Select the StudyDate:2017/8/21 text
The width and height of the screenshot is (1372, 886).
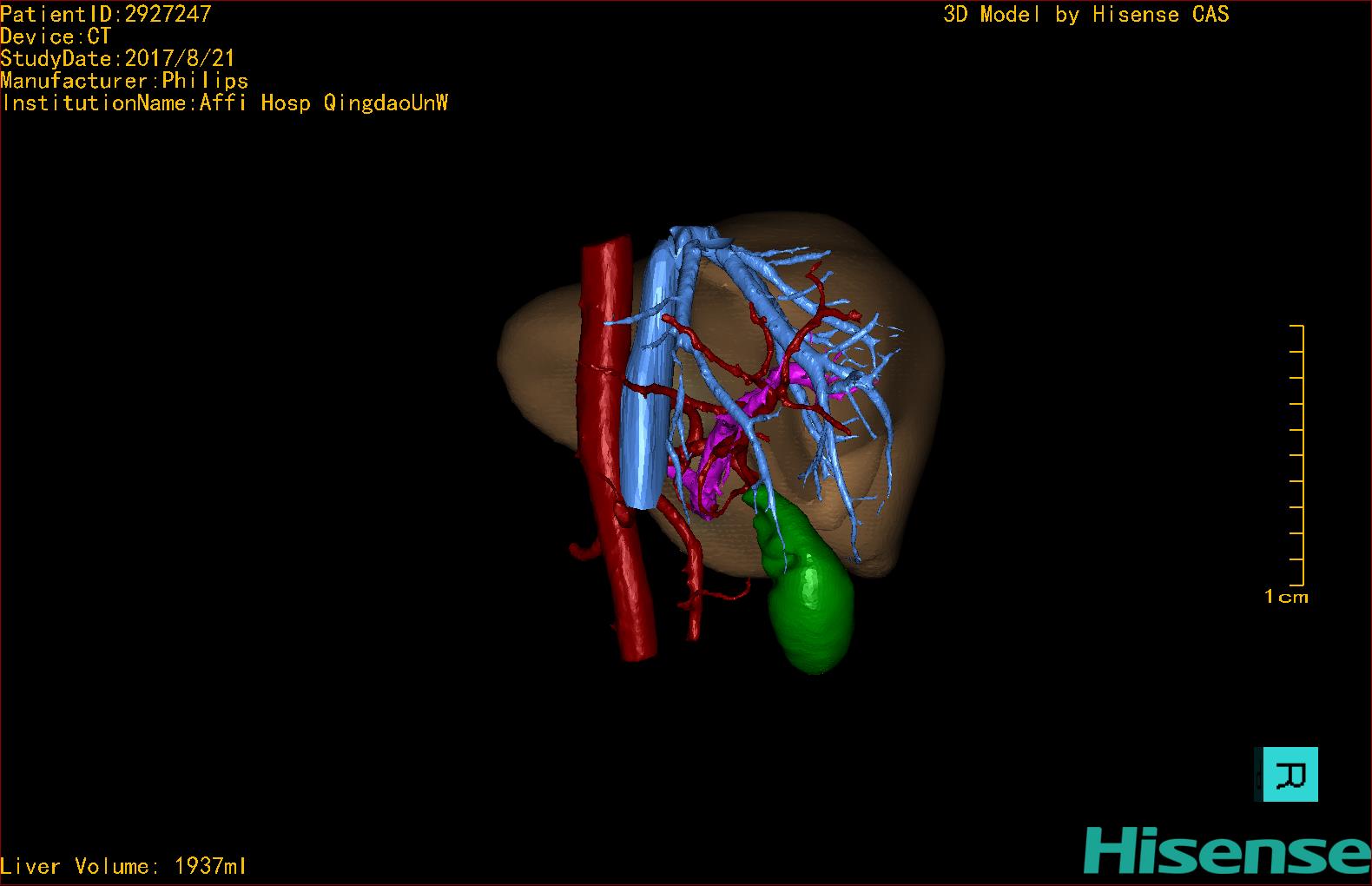tap(117, 59)
